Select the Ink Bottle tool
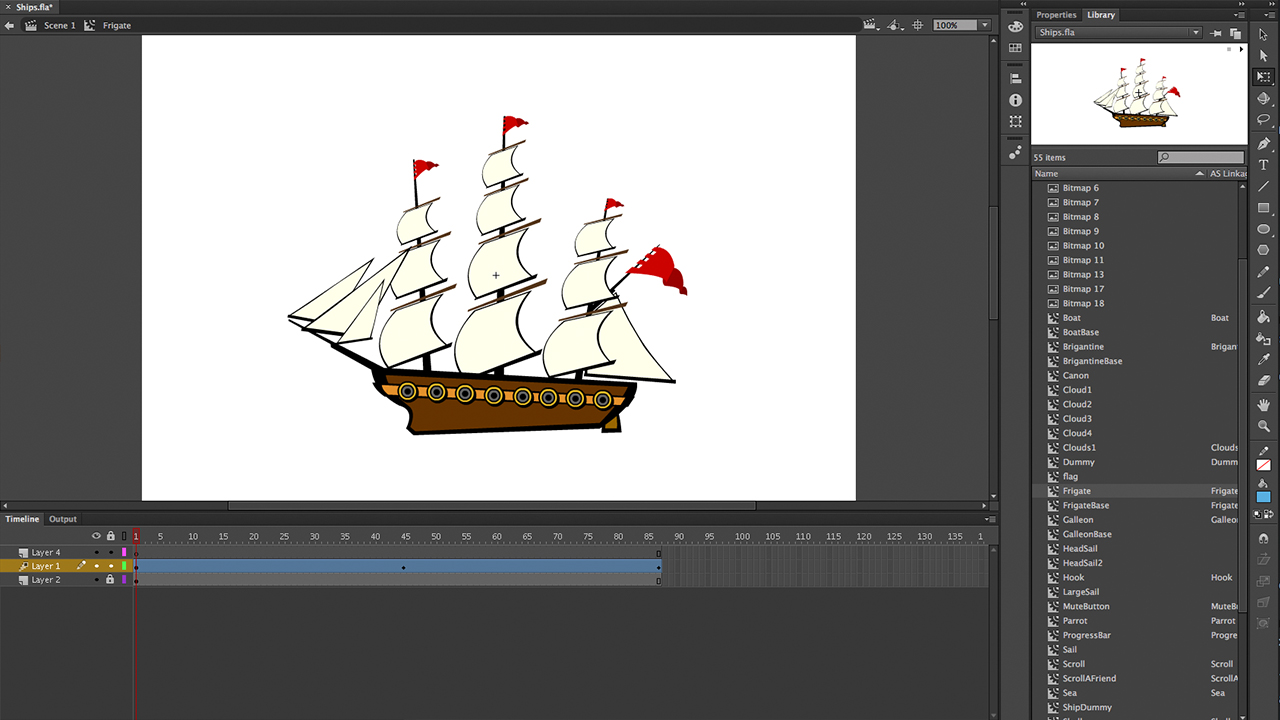 click(1264, 339)
